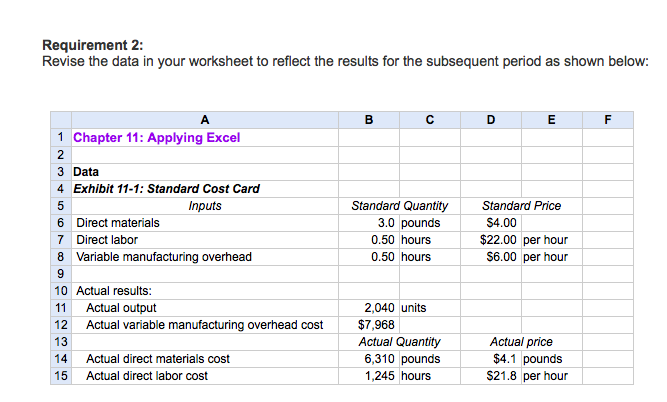Select the $7,968 overhead cost cell
The height and width of the screenshot is (402, 667).
pyautogui.click(x=369, y=325)
